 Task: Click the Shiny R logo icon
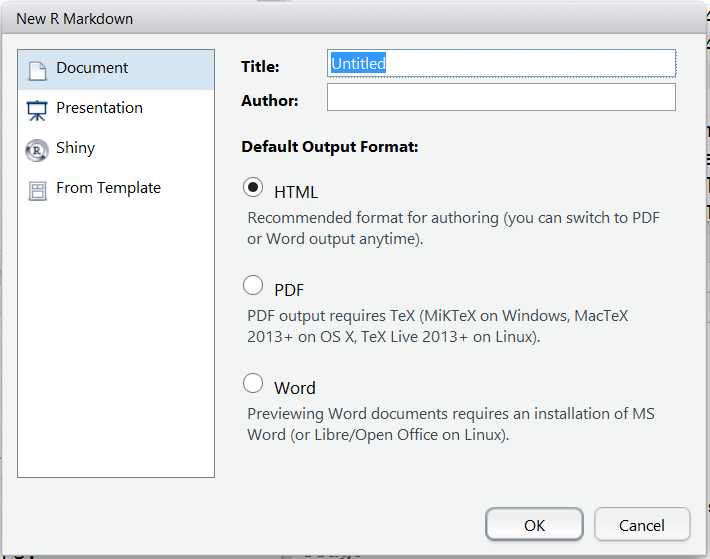(x=37, y=150)
